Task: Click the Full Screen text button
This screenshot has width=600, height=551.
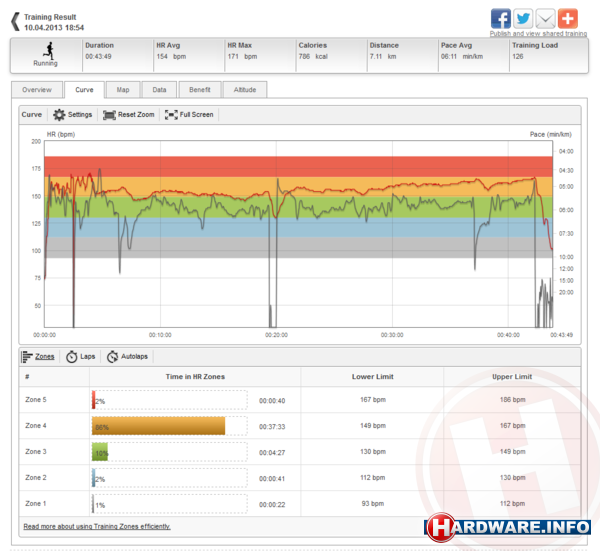Action: tap(196, 114)
